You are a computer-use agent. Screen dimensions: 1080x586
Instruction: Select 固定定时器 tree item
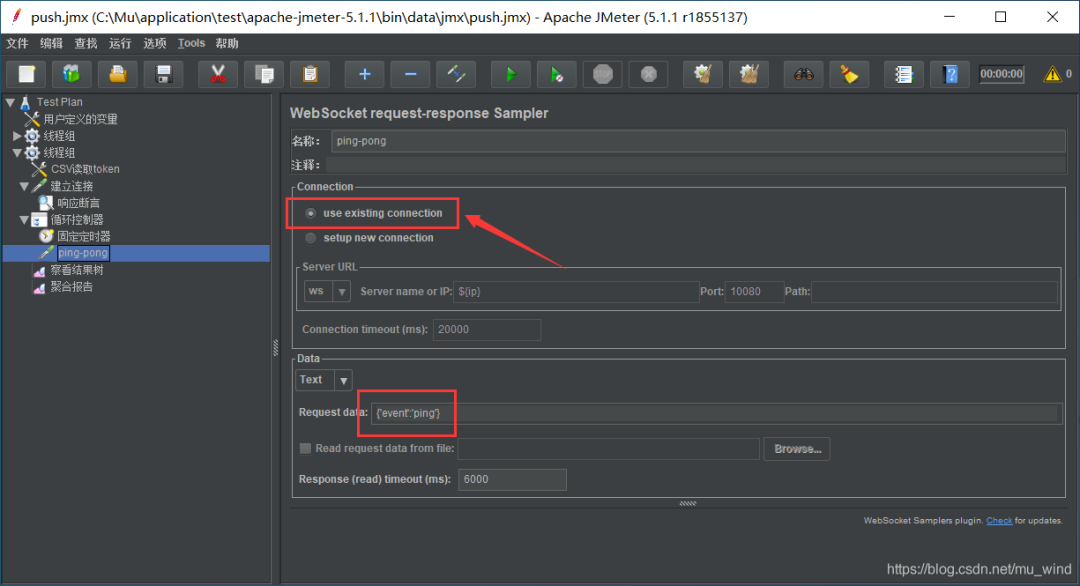(83, 237)
